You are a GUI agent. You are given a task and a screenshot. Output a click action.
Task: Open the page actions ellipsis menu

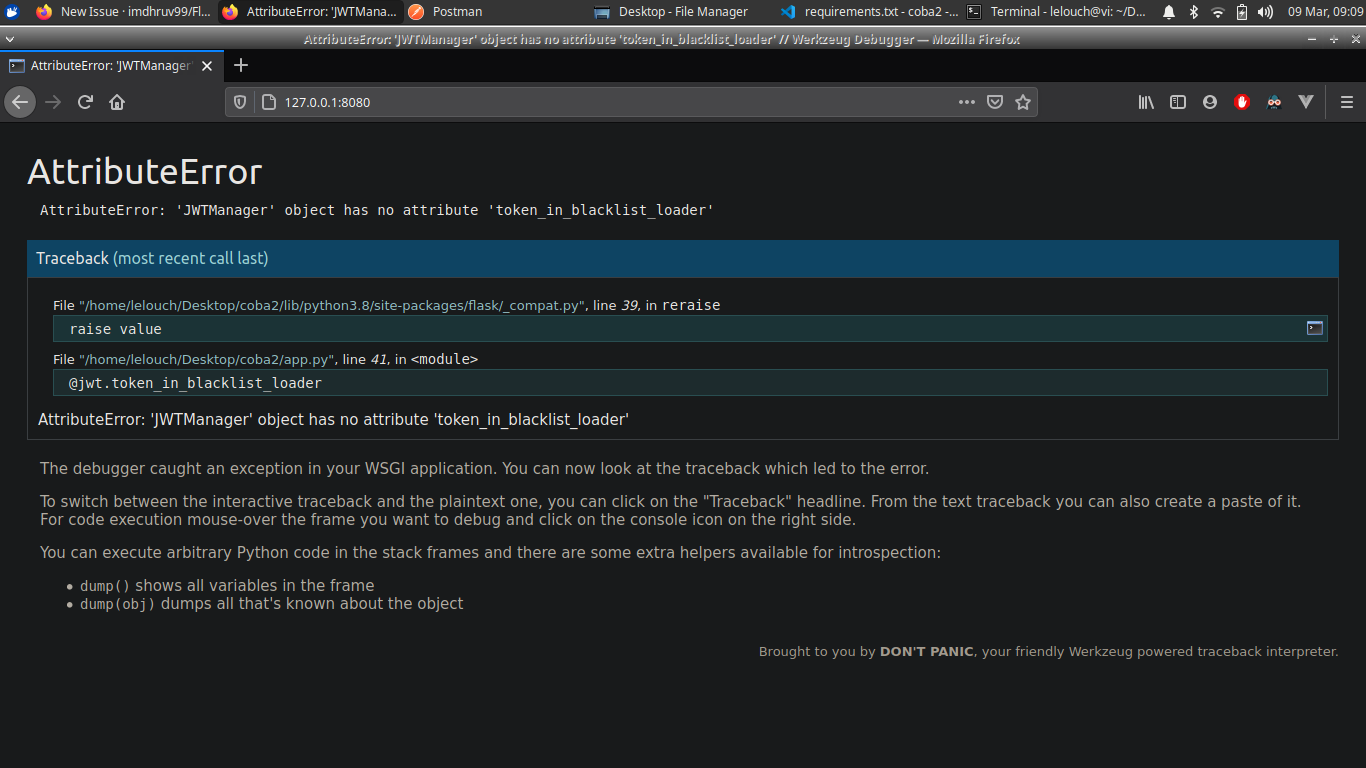[967, 101]
